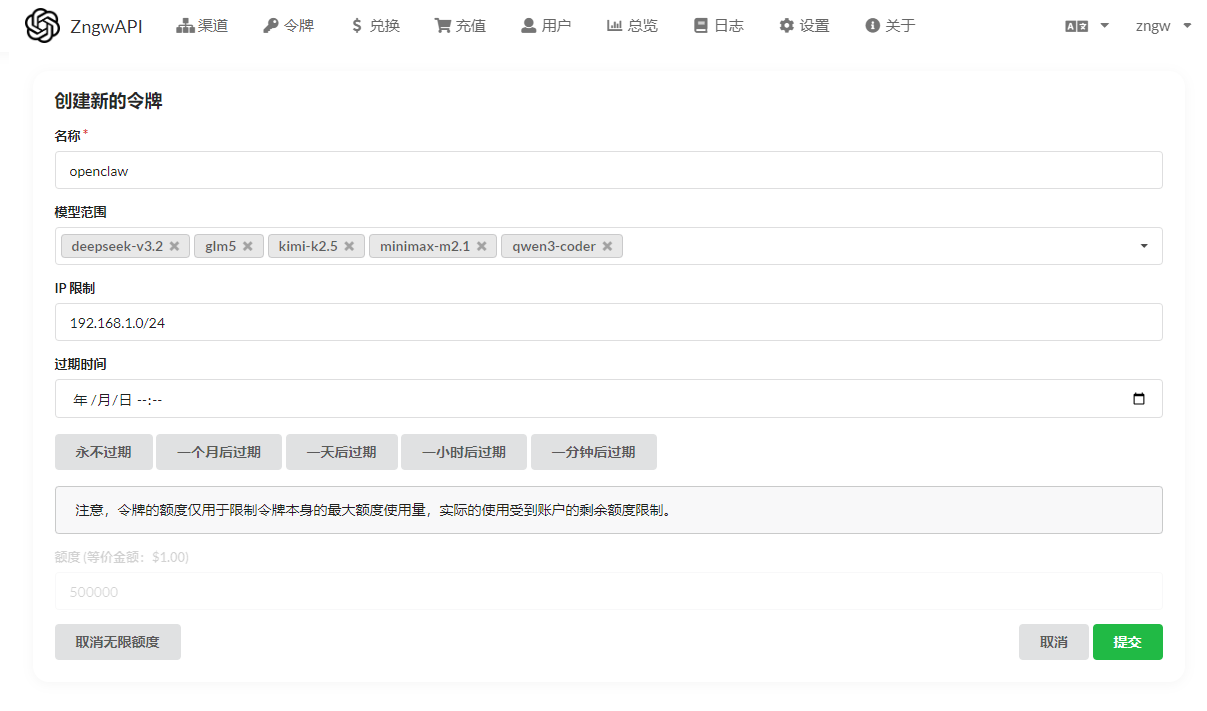Click the ZngwAPI logo icon

point(43,26)
